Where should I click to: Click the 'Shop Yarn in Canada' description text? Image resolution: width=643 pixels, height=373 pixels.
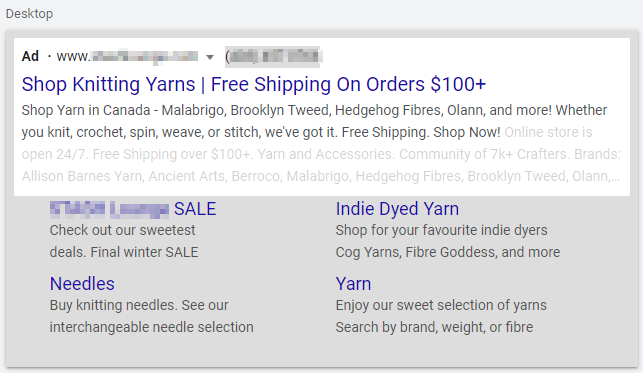click(x=86, y=110)
